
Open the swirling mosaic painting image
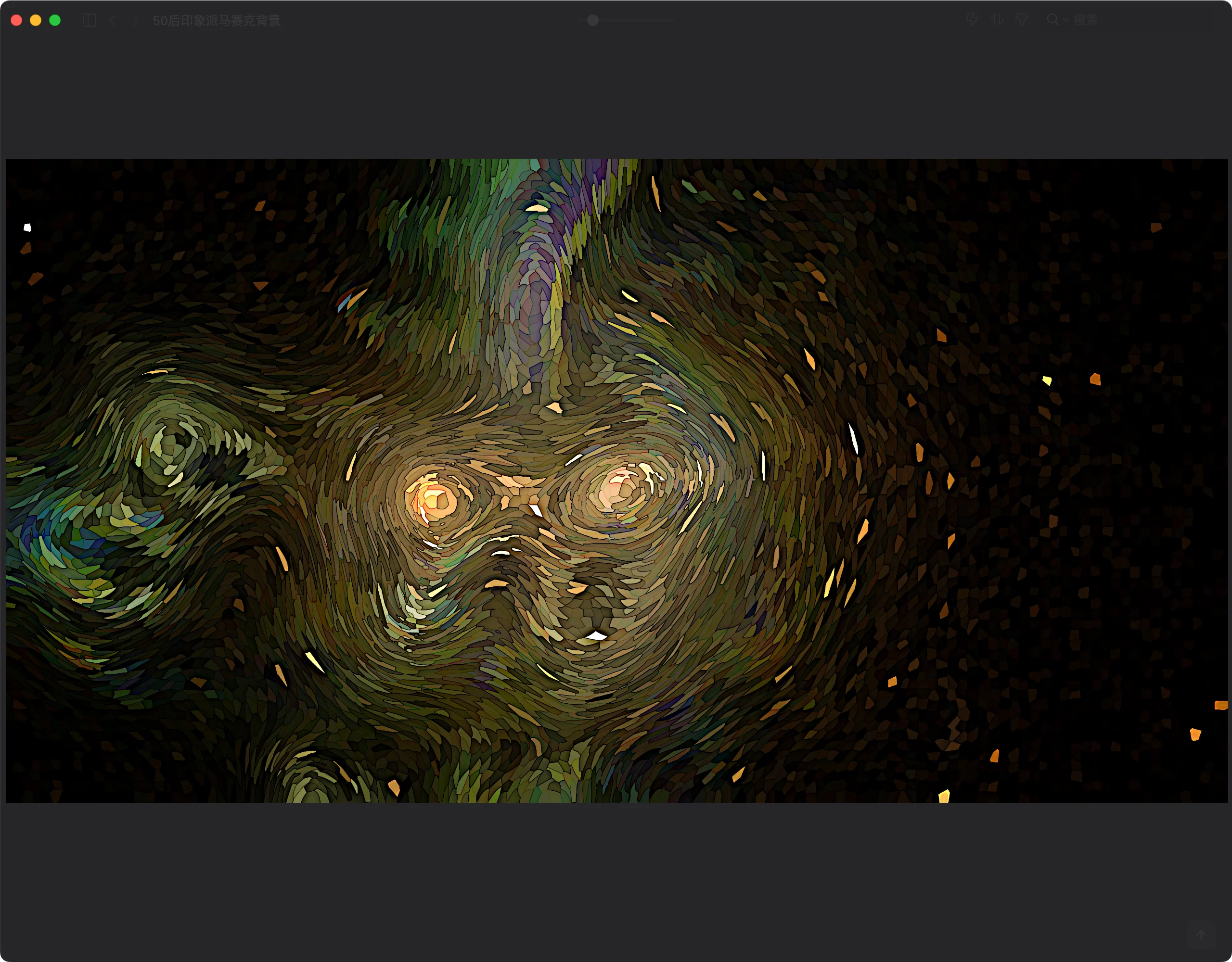pos(616,481)
